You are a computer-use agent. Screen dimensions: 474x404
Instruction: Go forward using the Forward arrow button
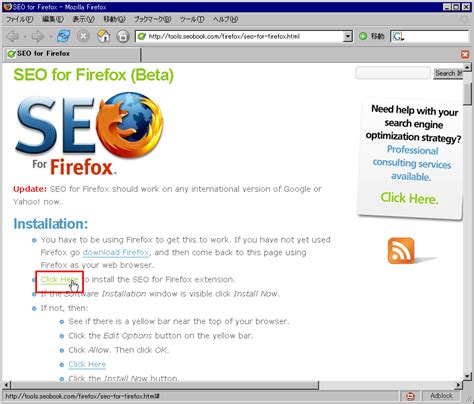(38, 36)
